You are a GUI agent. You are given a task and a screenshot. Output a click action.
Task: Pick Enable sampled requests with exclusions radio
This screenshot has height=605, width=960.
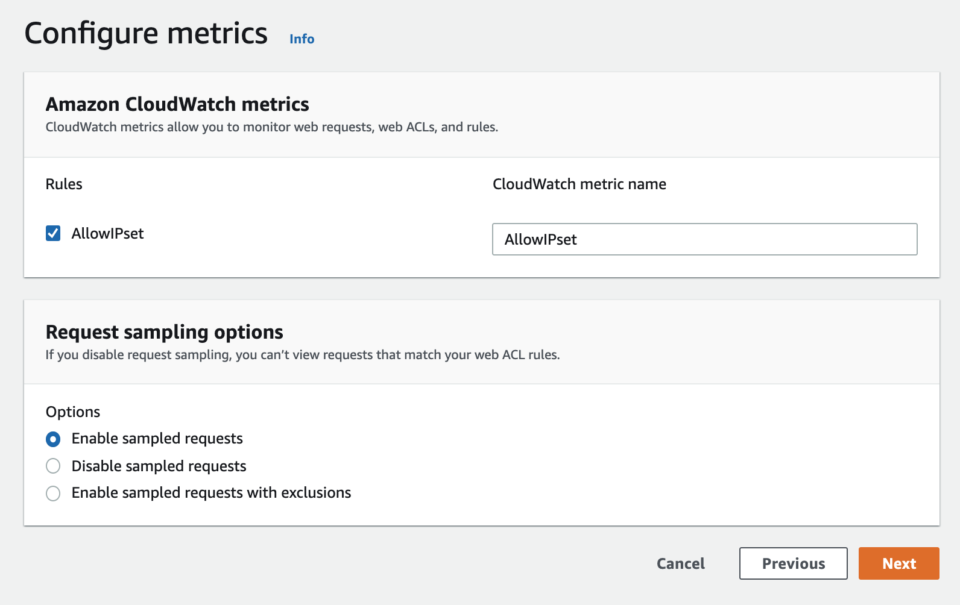click(x=53, y=493)
